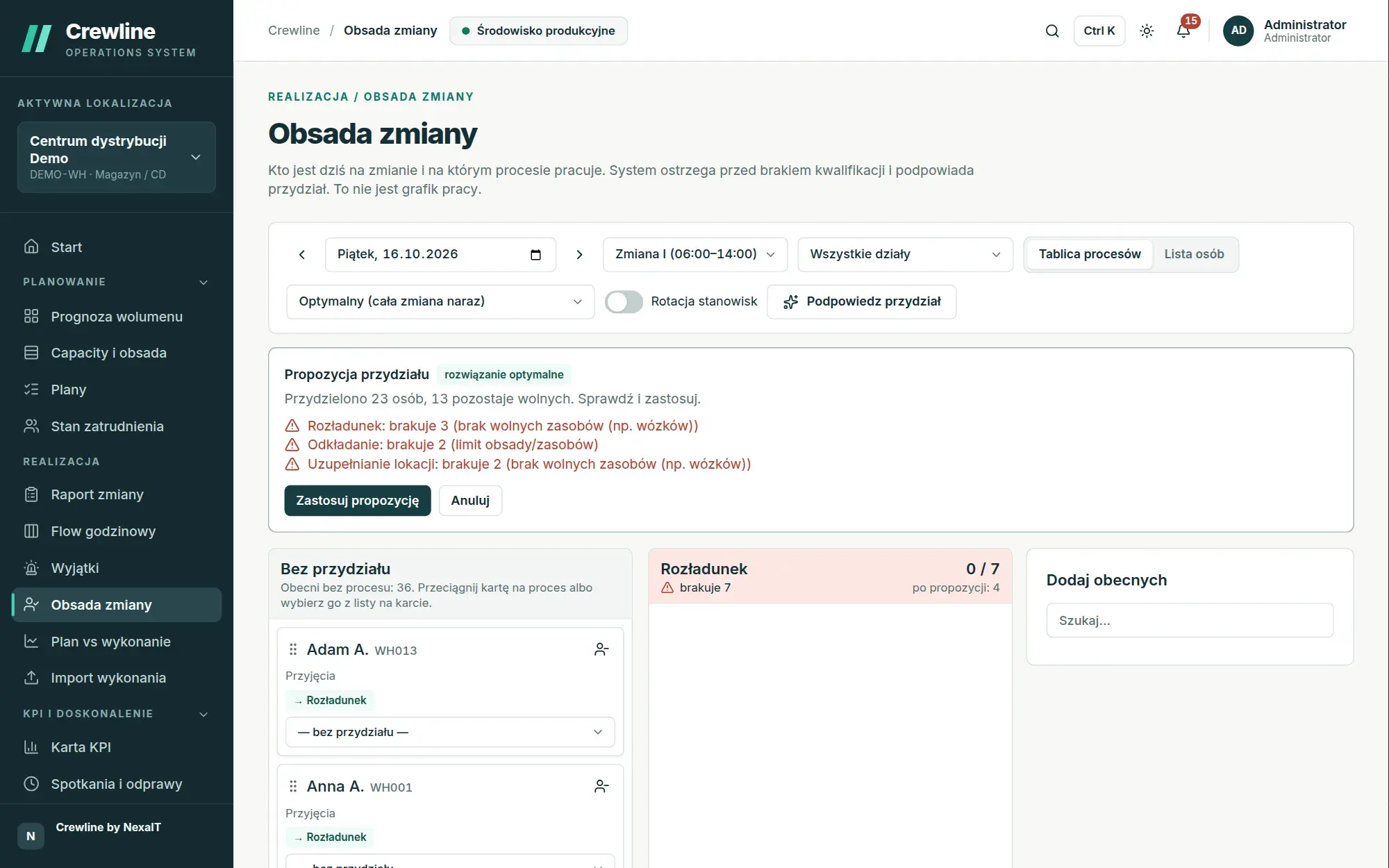Open Stan zatrudnienia page

click(x=117, y=426)
